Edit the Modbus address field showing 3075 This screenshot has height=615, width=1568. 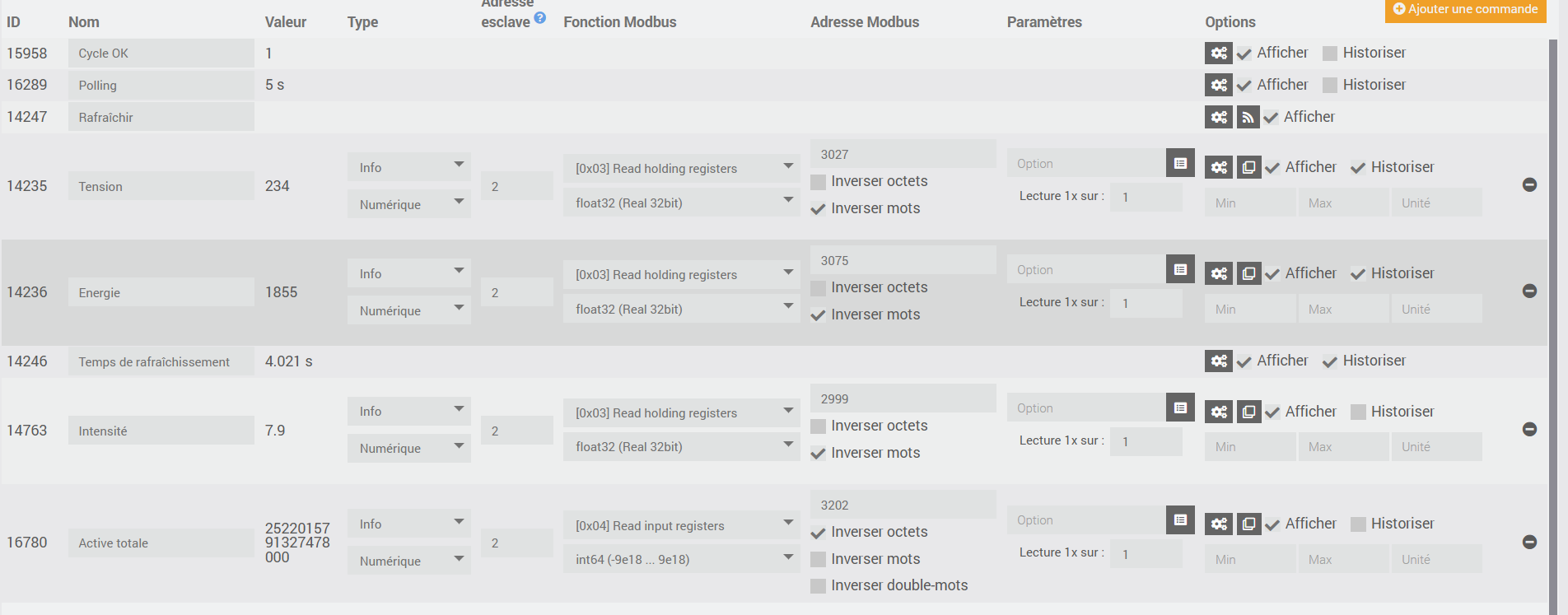902,261
